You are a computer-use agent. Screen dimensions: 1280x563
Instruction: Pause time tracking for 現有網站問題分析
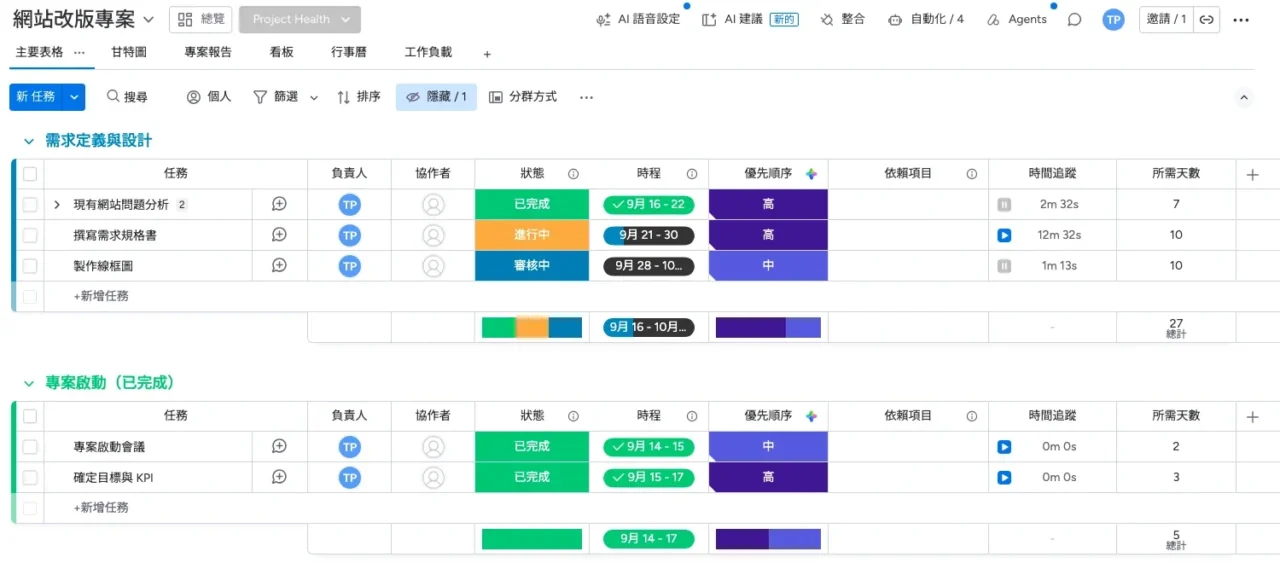(x=1004, y=204)
